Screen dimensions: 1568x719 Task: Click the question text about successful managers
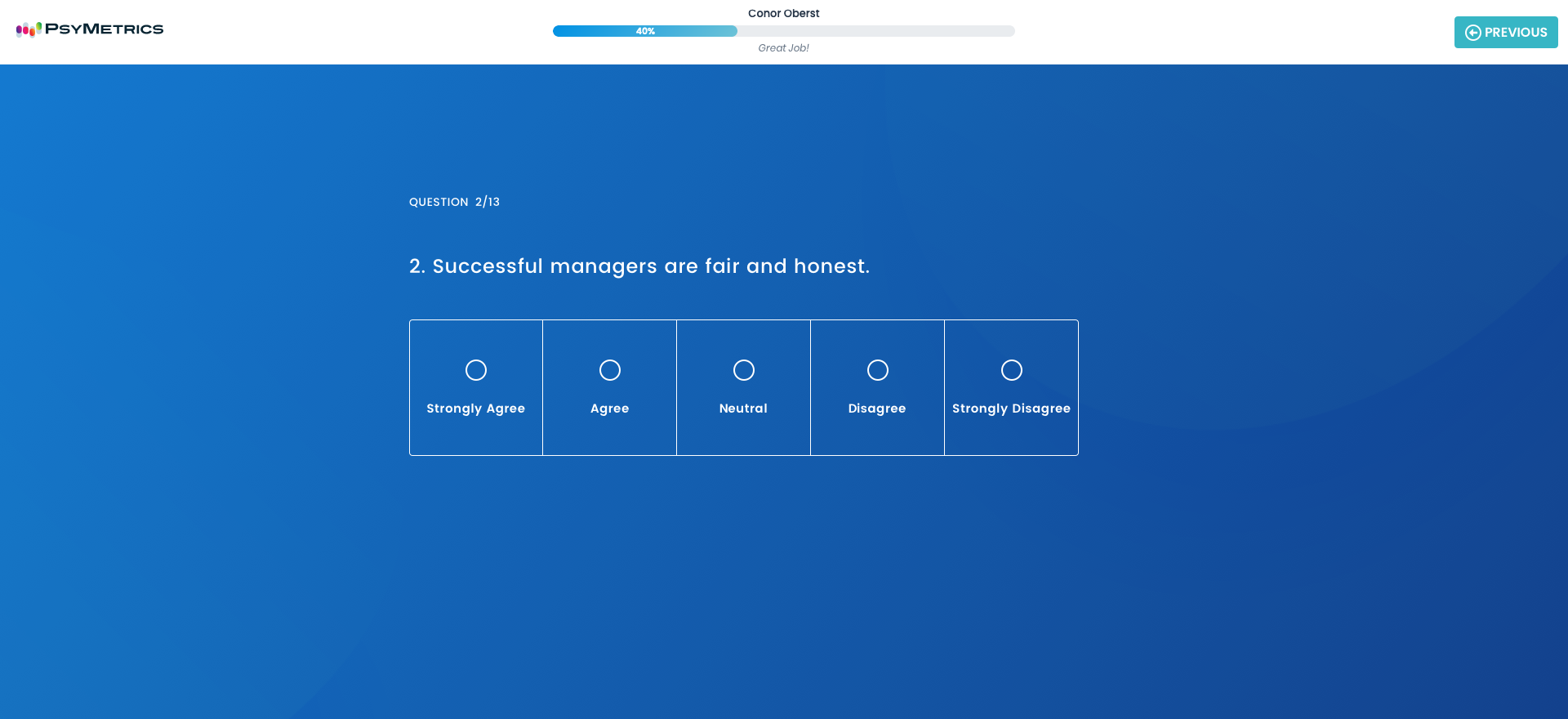pos(639,266)
